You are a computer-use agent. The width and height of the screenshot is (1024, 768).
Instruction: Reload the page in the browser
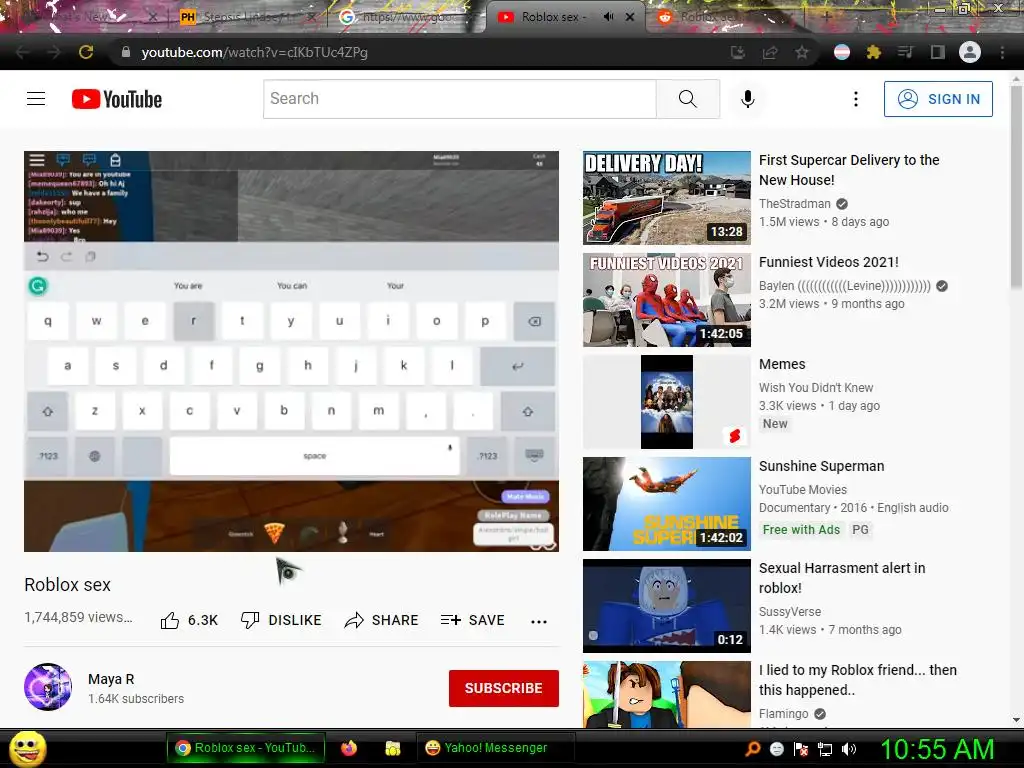[86, 52]
